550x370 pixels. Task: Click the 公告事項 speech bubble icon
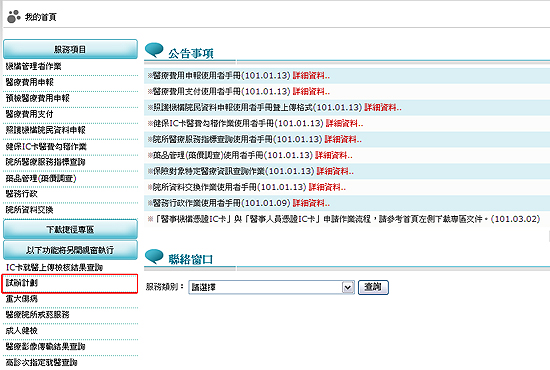tap(154, 50)
